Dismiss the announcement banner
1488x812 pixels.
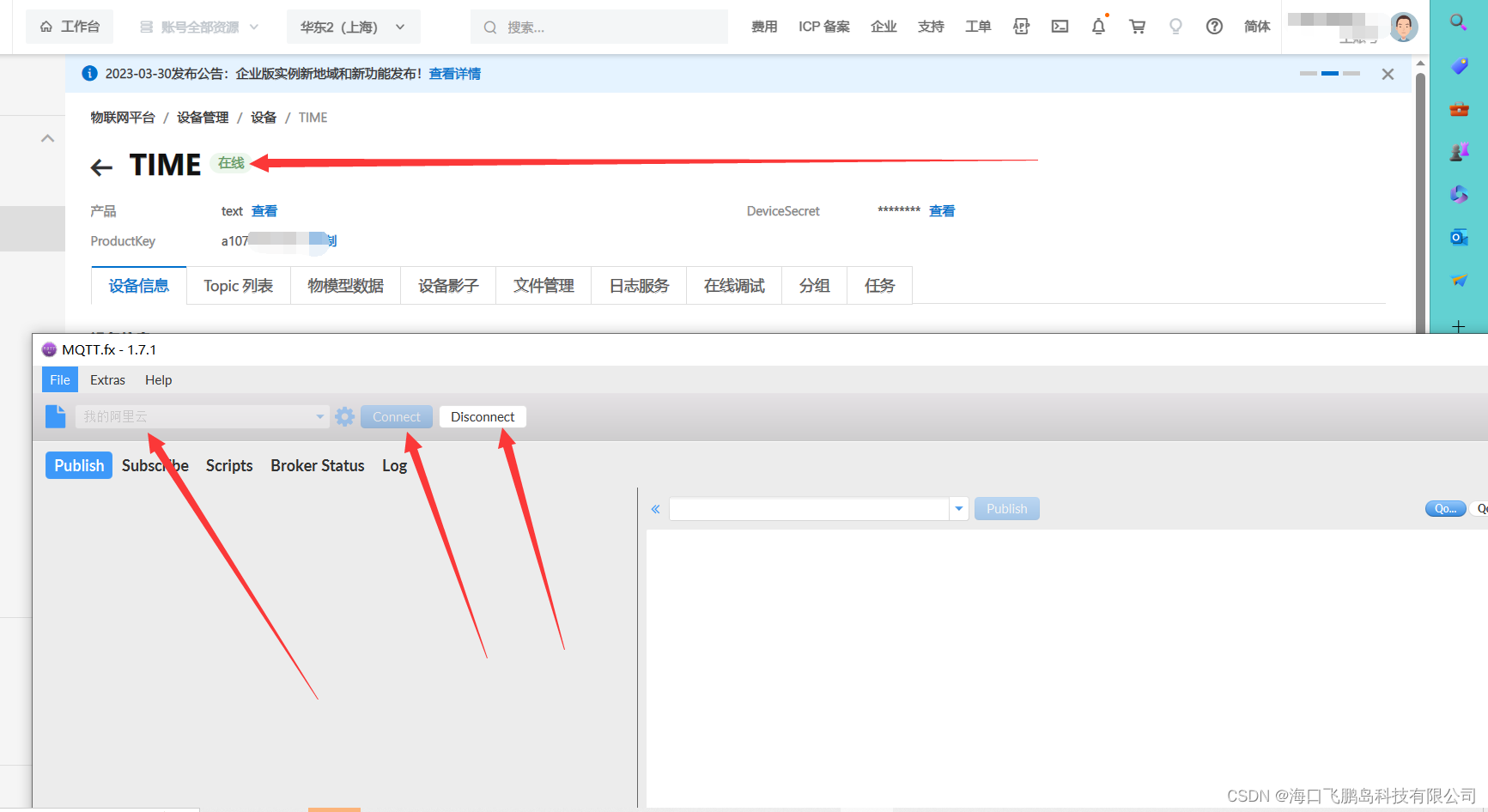1388,74
